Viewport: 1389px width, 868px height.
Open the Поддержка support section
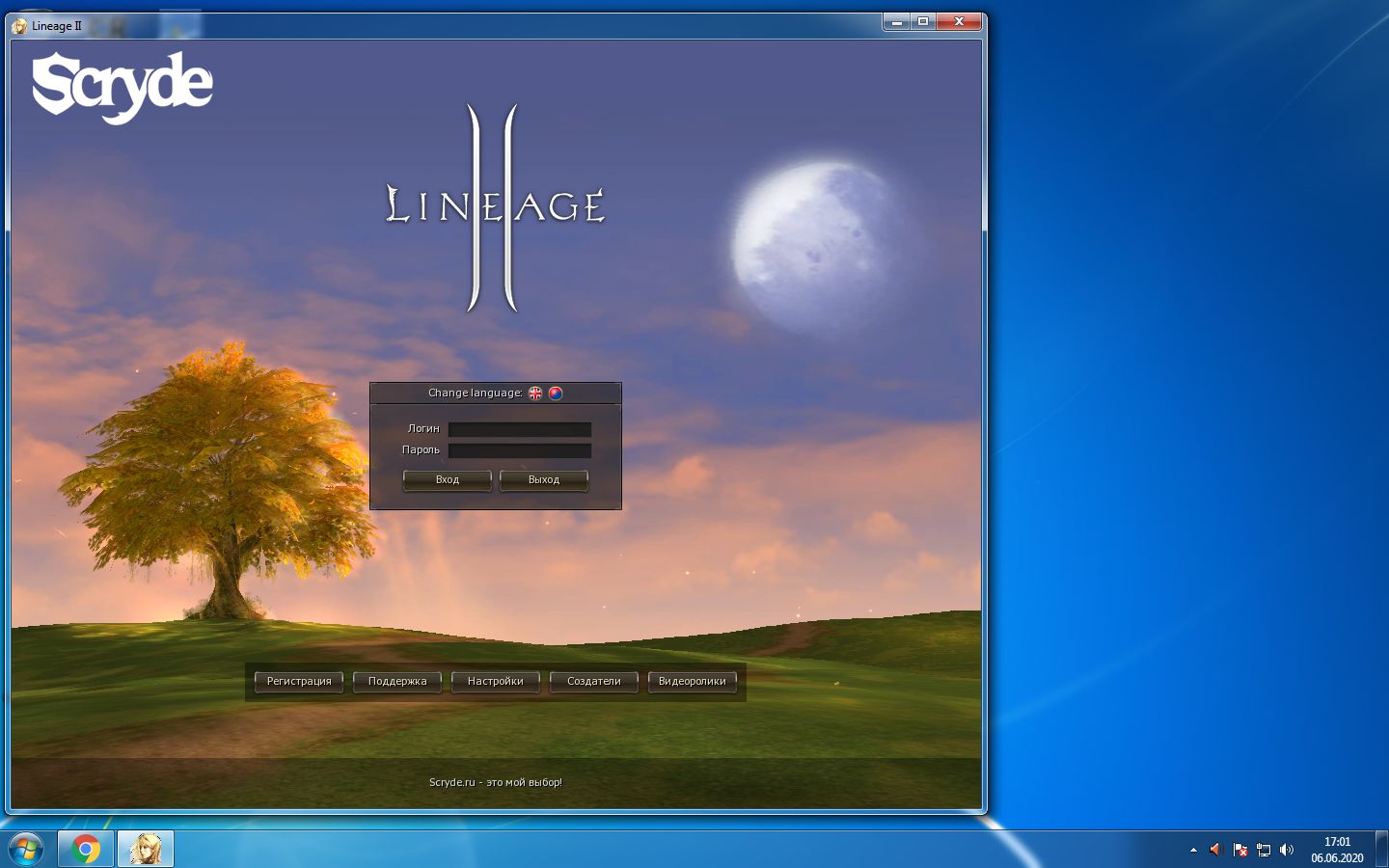tap(397, 681)
